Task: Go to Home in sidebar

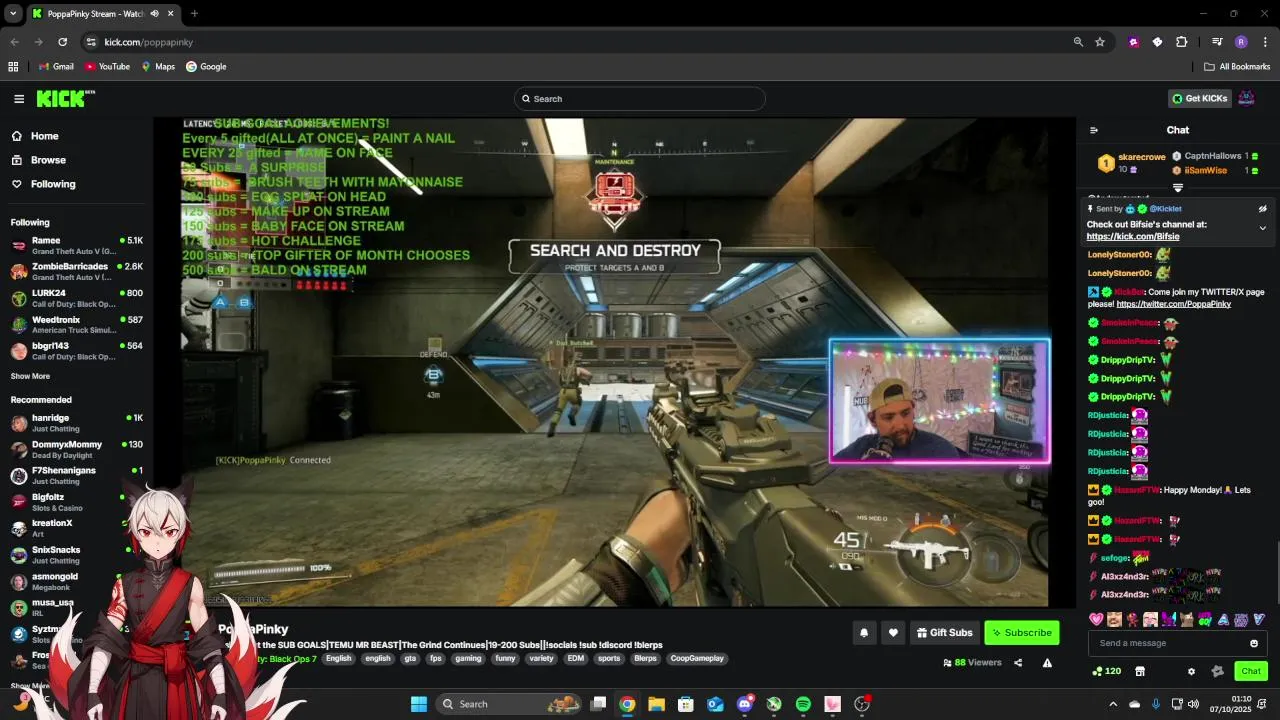Action: [x=45, y=136]
